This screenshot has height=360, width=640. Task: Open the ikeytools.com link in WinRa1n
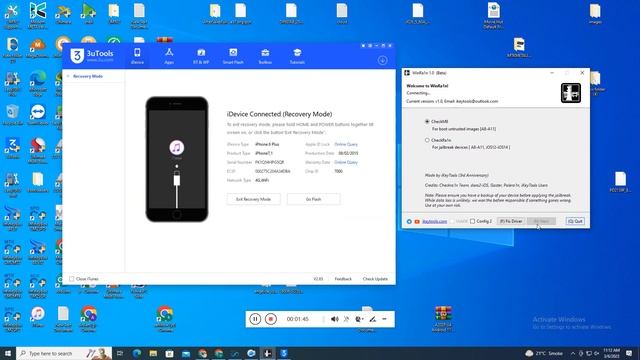pos(434,222)
